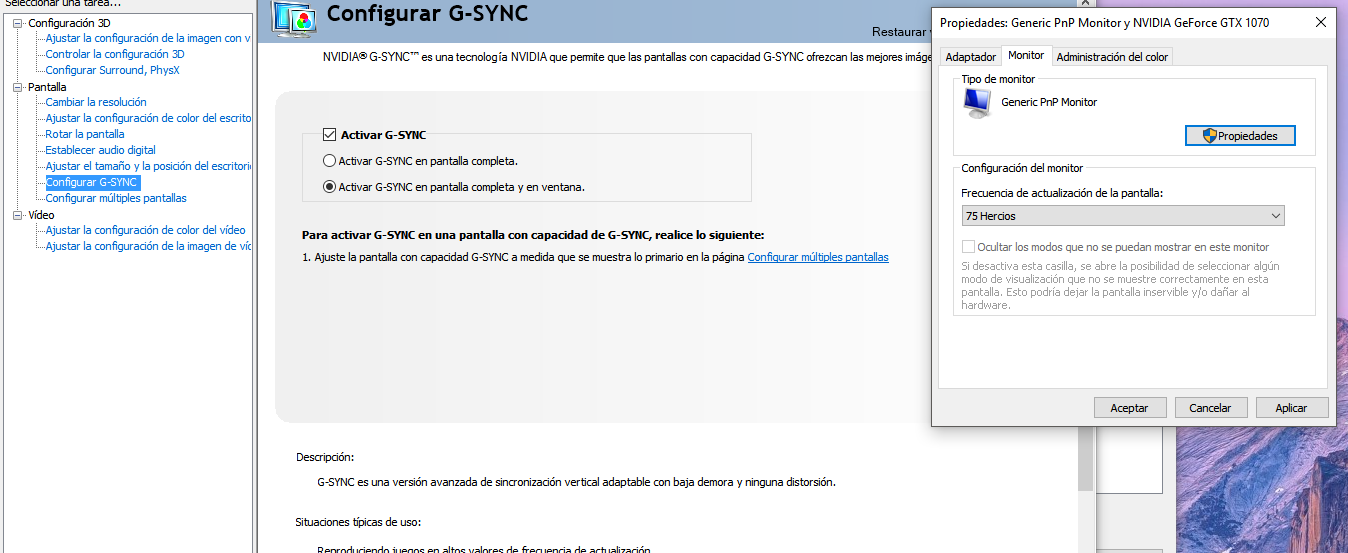
Task: Collapse the Configuración 3D tree node
Action: point(19,22)
